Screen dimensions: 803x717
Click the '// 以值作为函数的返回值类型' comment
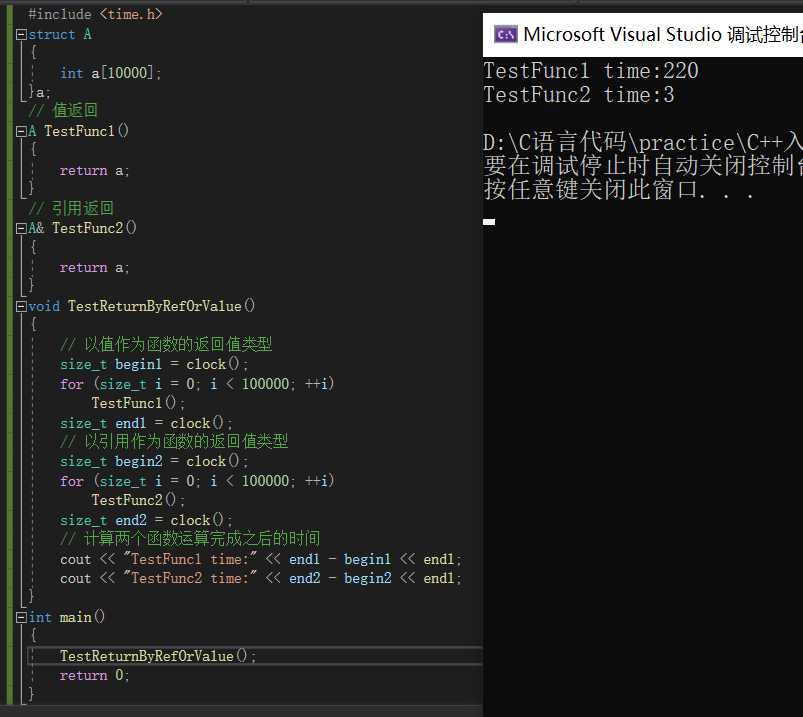coord(166,344)
